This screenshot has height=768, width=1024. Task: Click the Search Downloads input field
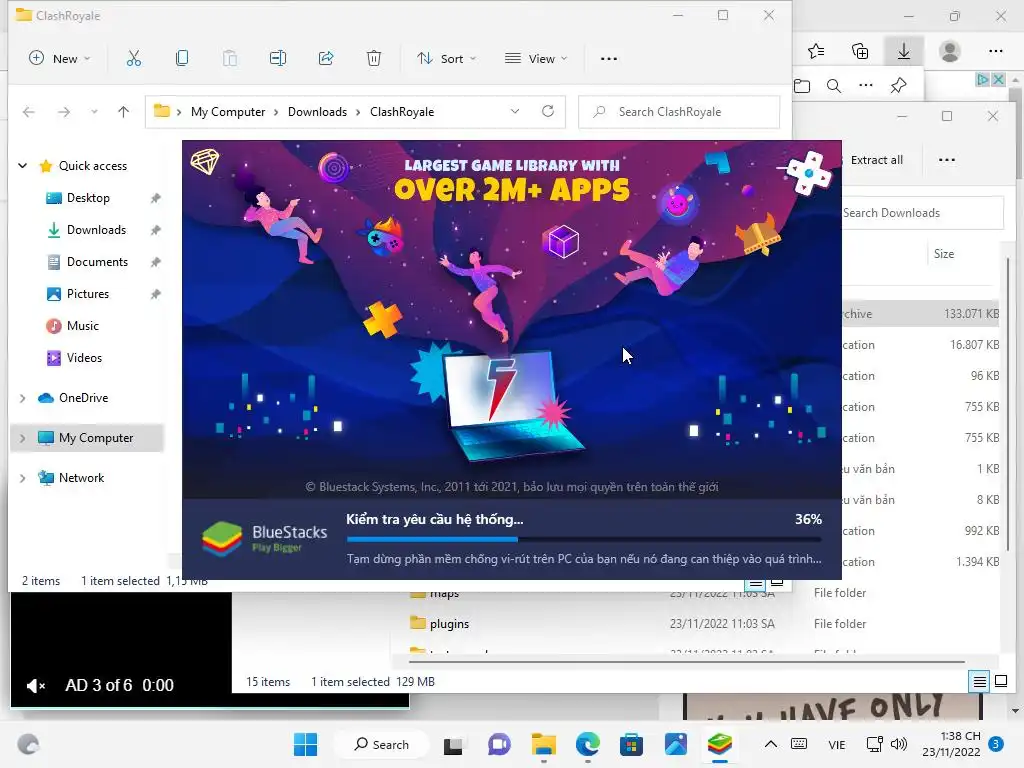922,213
